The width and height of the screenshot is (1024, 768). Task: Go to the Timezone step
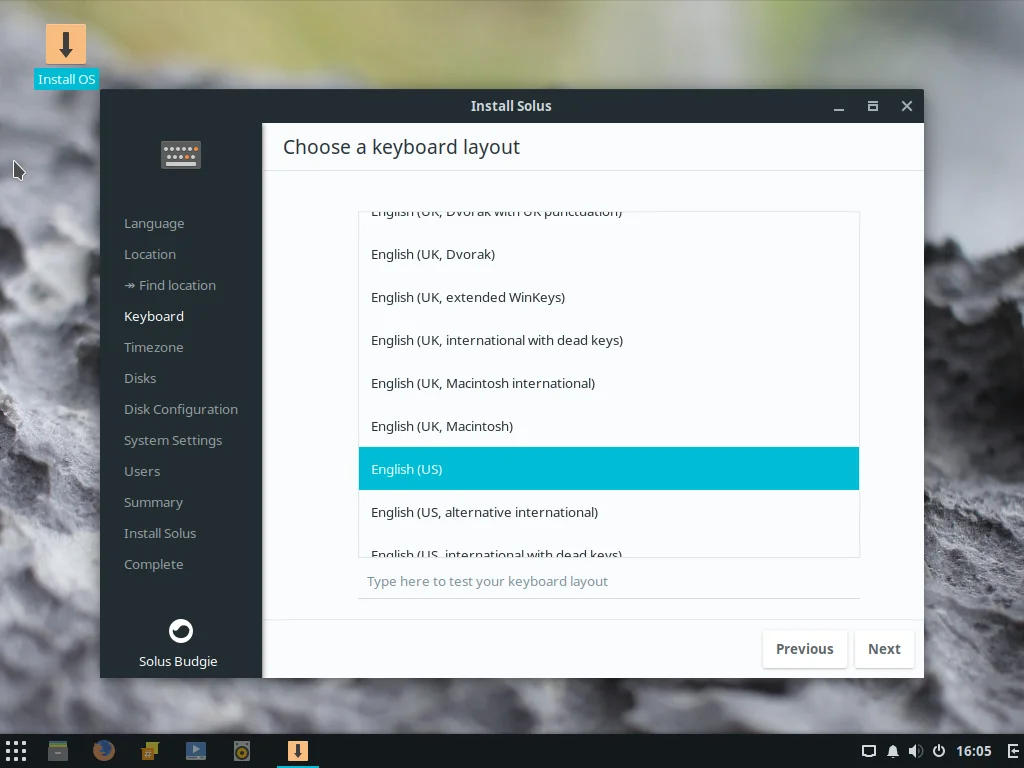click(153, 347)
